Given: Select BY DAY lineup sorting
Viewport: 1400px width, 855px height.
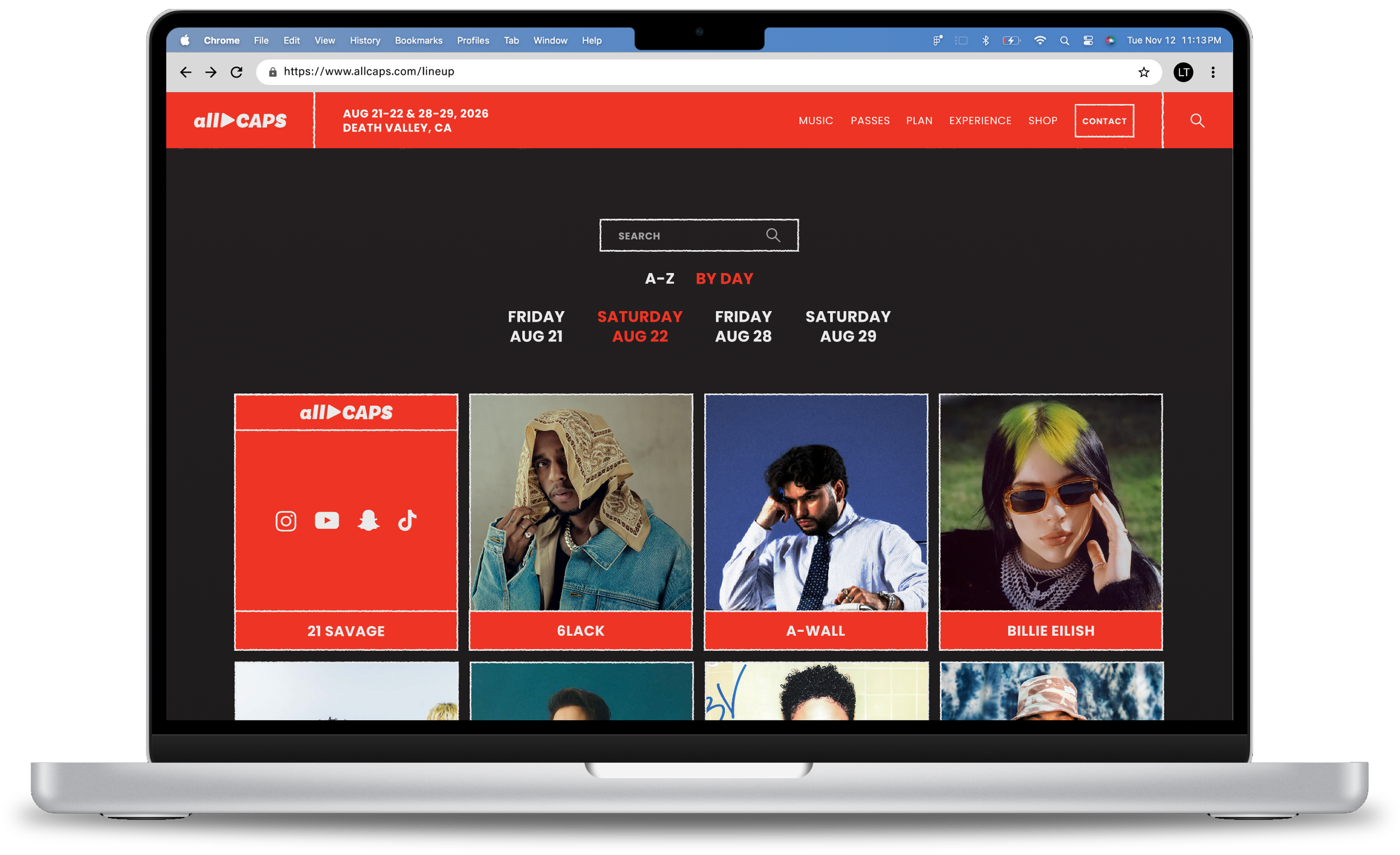Looking at the screenshot, I should 724,278.
